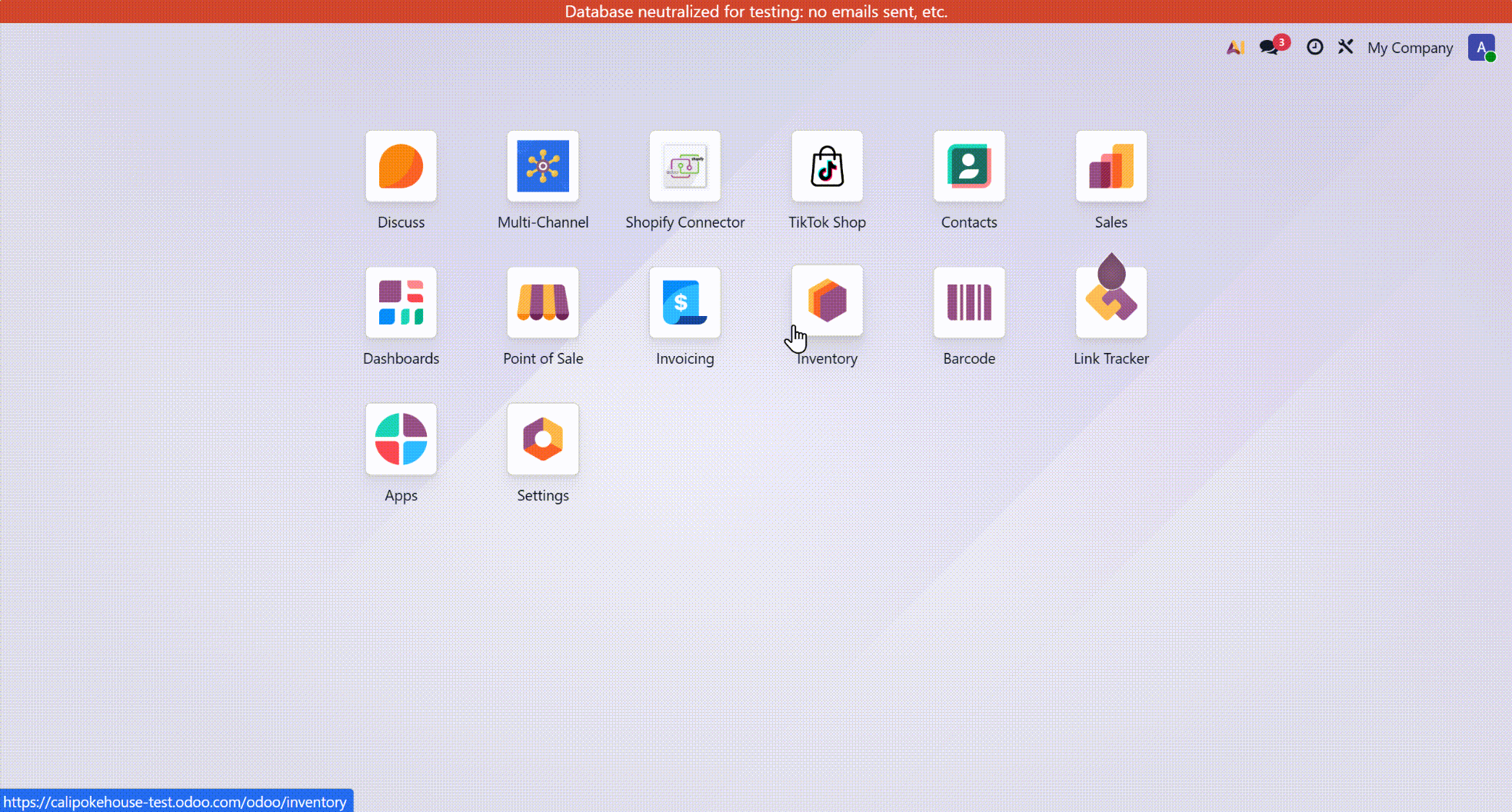Open the Barcode app
This screenshot has width=1512, height=812.
click(x=969, y=302)
